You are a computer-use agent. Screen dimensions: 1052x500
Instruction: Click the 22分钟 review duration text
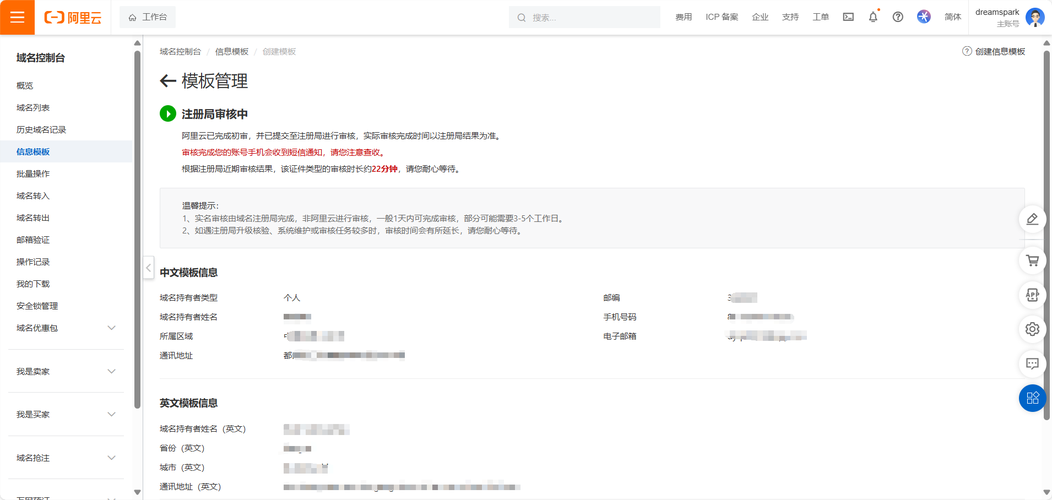[384, 170]
